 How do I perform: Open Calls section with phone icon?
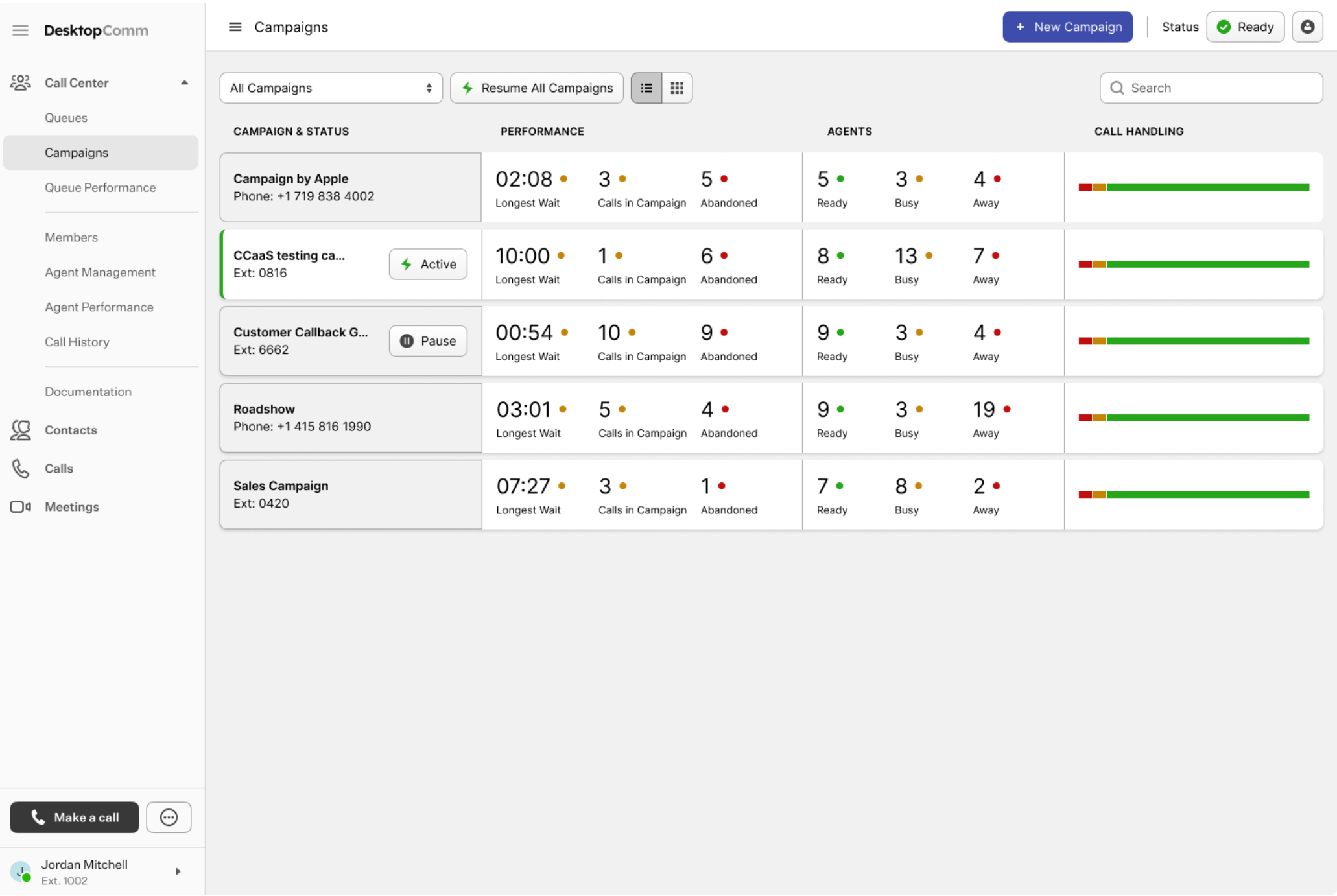[58, 468]
